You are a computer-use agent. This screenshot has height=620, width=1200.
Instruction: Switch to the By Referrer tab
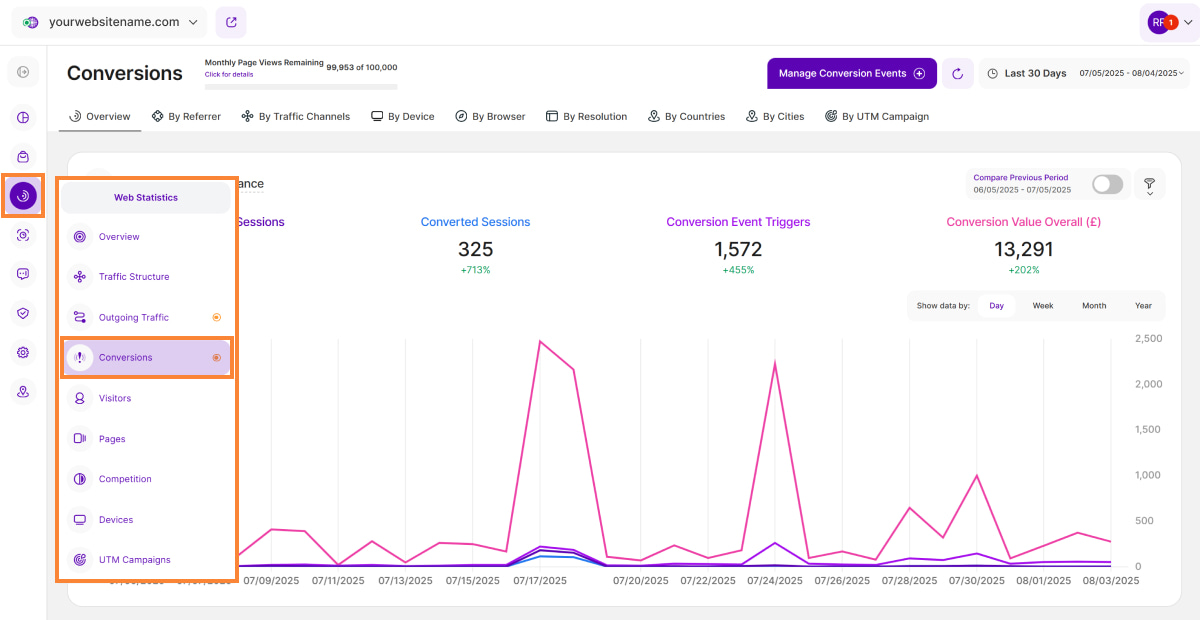click(x=186, y=116)
